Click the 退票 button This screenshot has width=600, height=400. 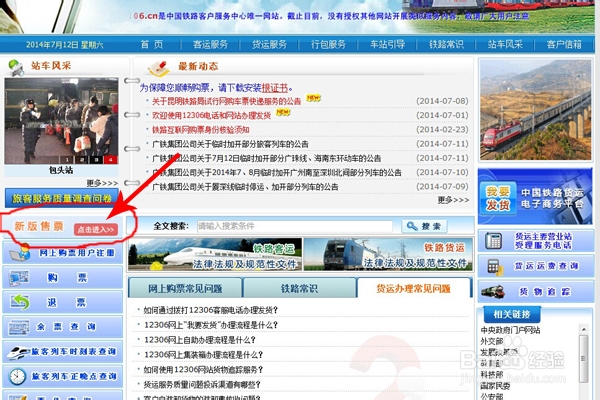62,302
